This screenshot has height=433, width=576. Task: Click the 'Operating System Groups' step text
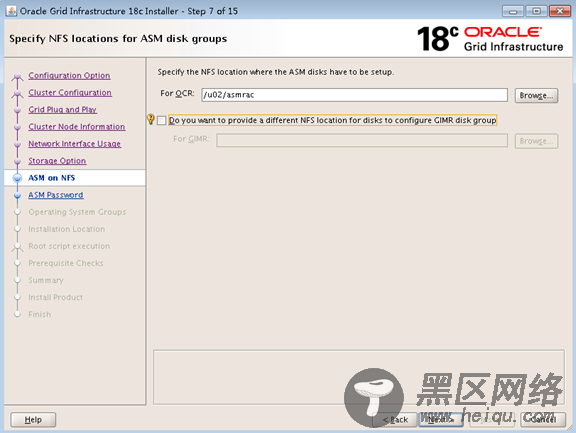pos(77,212)
